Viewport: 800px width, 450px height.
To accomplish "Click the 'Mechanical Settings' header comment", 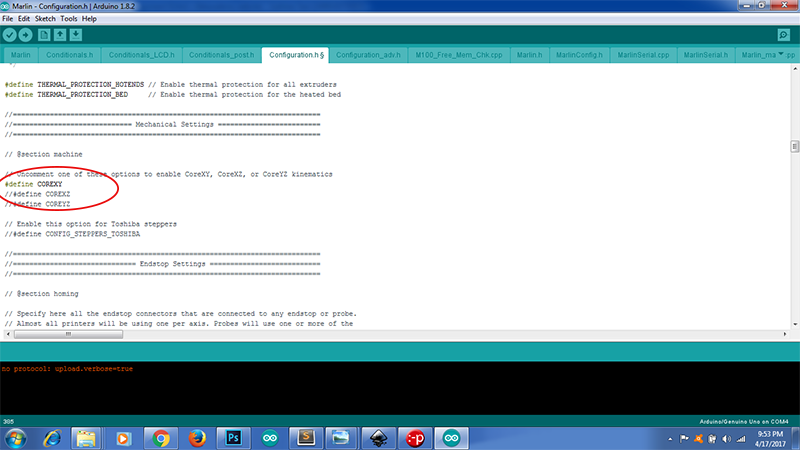I will [163, 124].
